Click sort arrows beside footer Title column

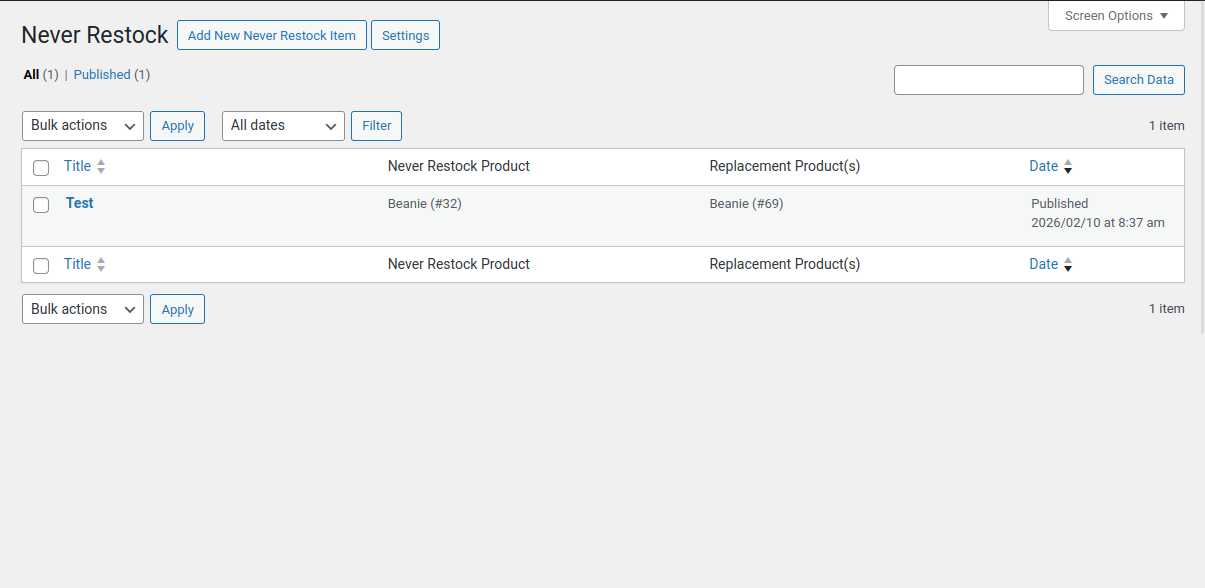(x=101, y=265)
